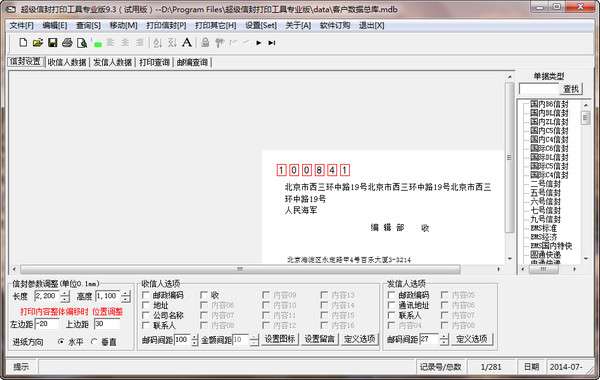
Task: Click the 设置图标 button
Action: (280, 339)
